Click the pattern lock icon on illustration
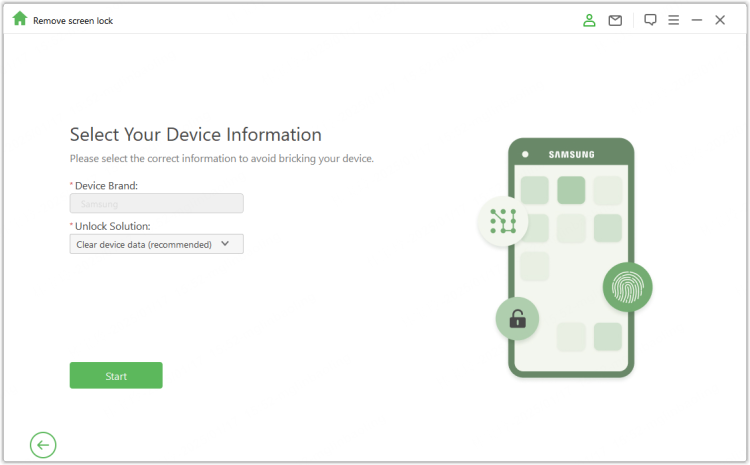 [502, 221]
